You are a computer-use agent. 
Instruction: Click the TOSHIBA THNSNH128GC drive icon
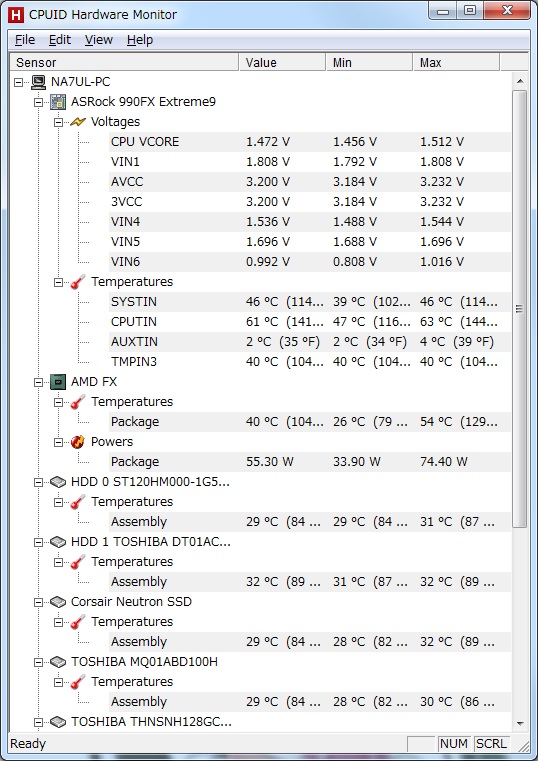pos(58,722)
